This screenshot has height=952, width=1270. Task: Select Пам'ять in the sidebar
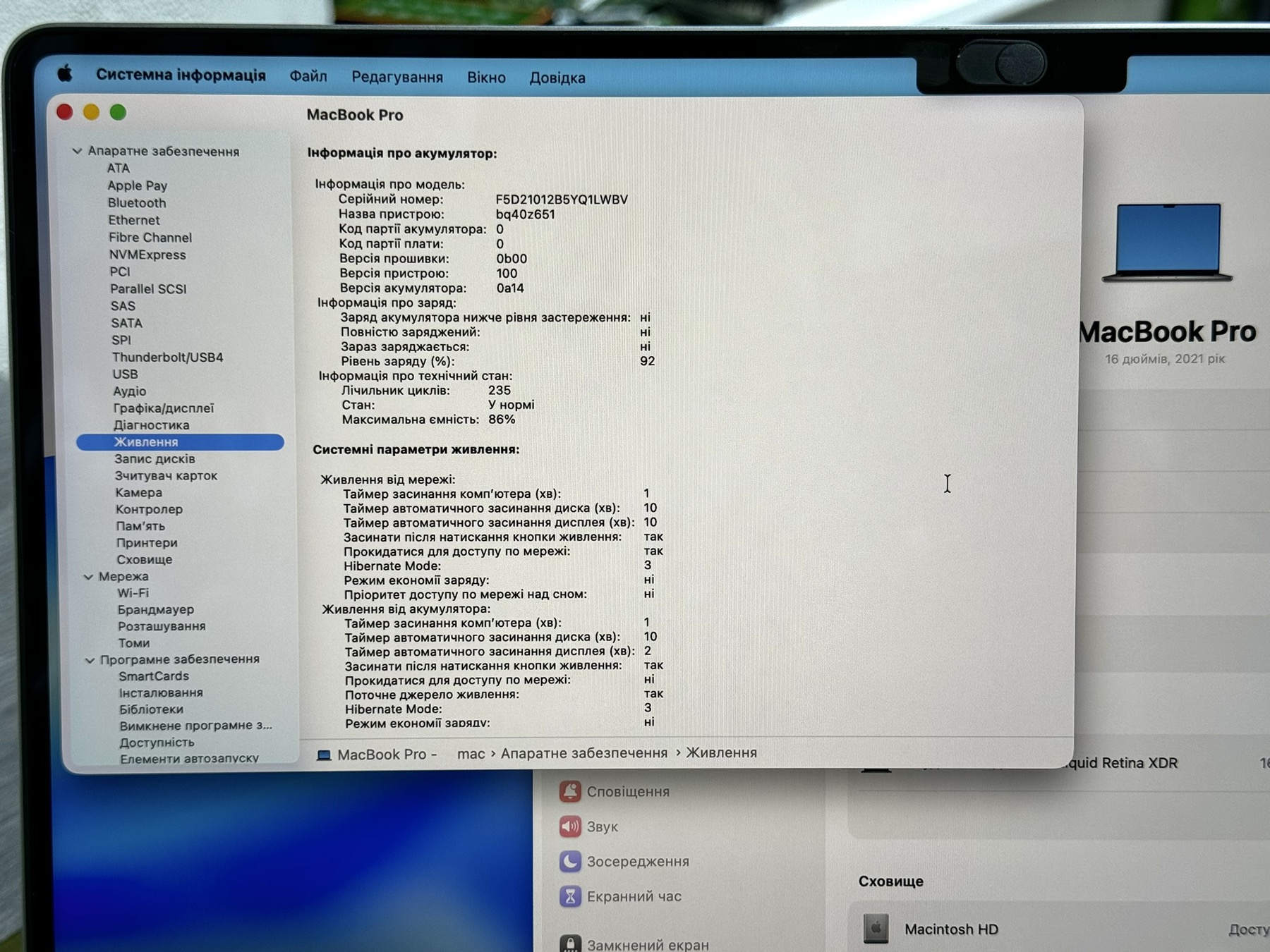pos(140,526)
